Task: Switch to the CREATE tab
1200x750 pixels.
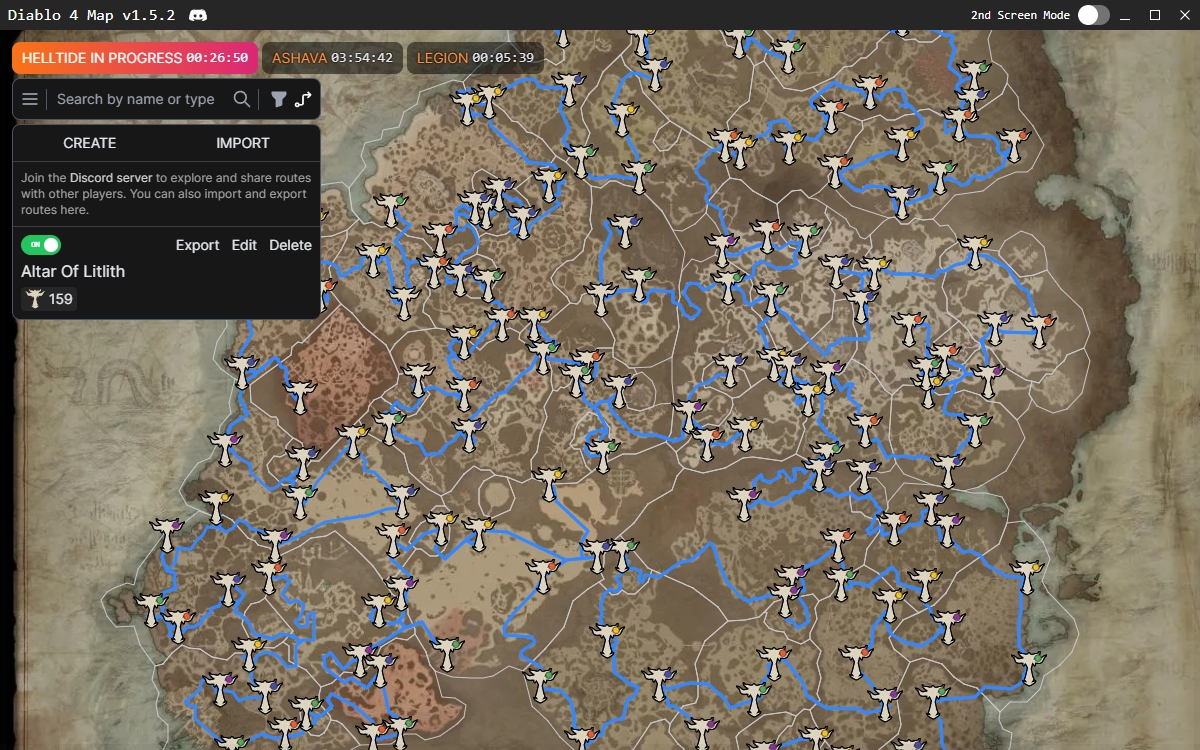Action: click(x=90, y=143)
